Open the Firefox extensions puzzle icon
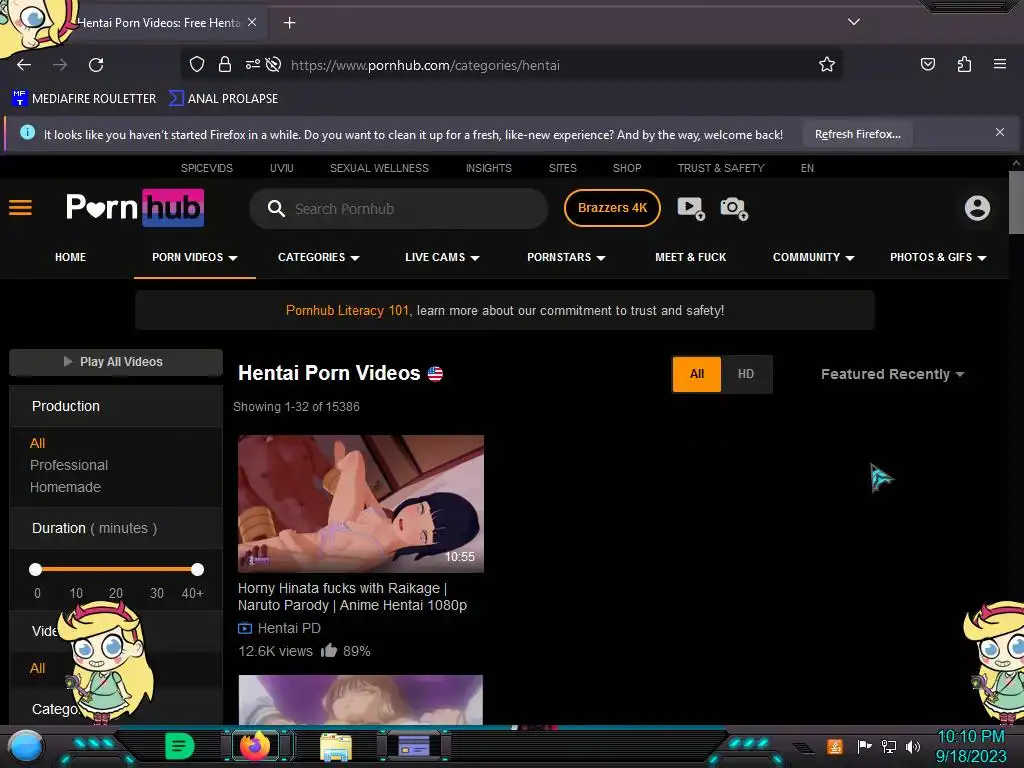This screenshot has height=768, width=1024. coord(964,64)
